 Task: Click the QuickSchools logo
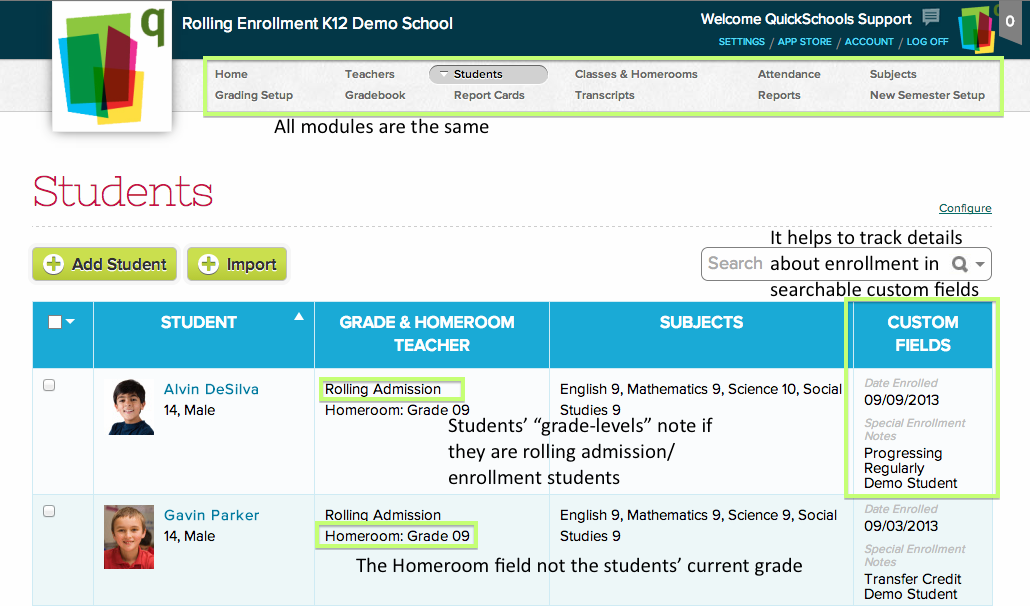click(x=112, y=66)
